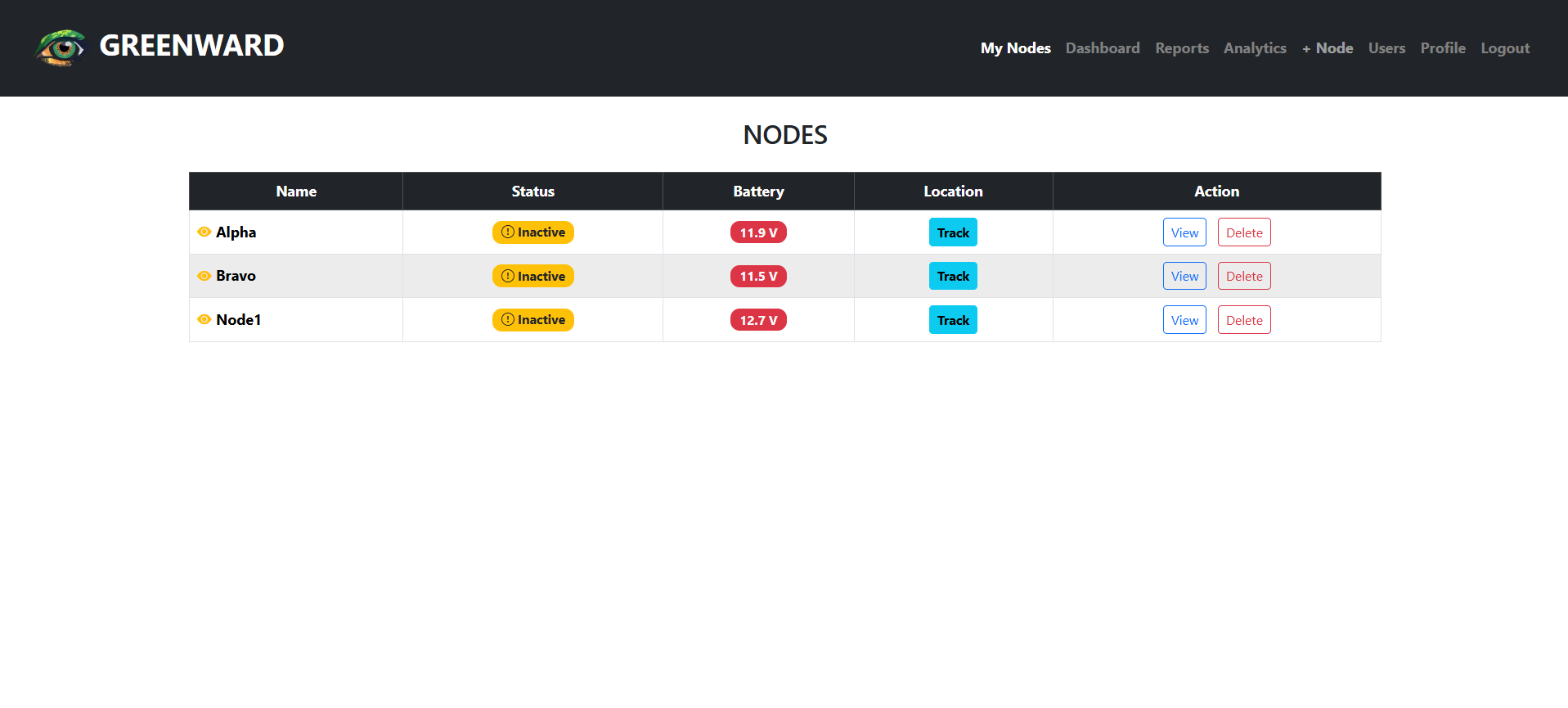Image resolution: width=1568 pixels, height=708 pixels.
Task: Click the warning icon in Bravo's Inactive badge
Action: click(507, 276)
